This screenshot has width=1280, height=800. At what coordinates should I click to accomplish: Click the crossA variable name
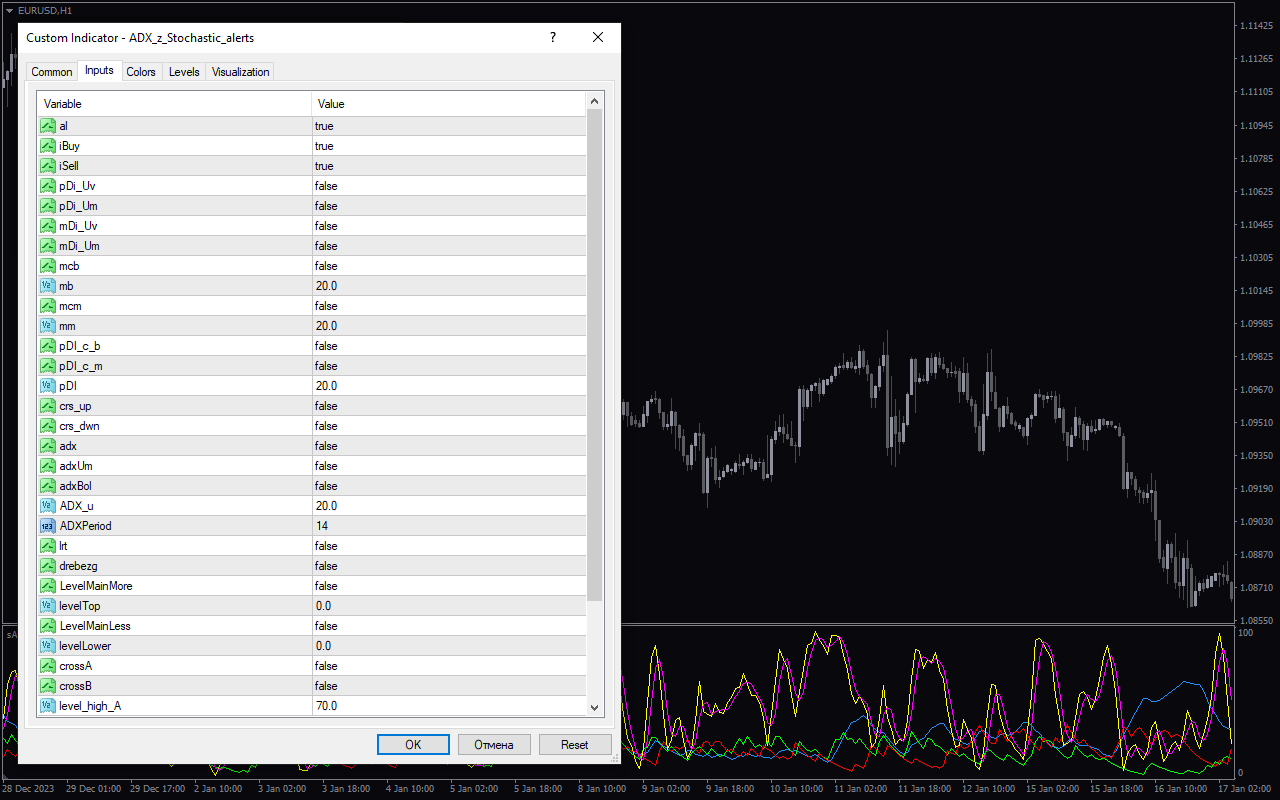(x=76, y=666)
